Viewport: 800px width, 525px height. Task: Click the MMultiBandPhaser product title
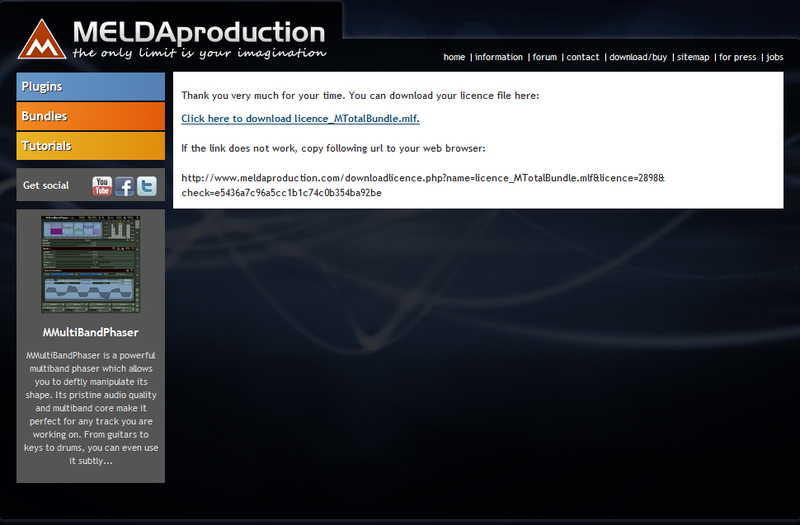pos(91,332)
